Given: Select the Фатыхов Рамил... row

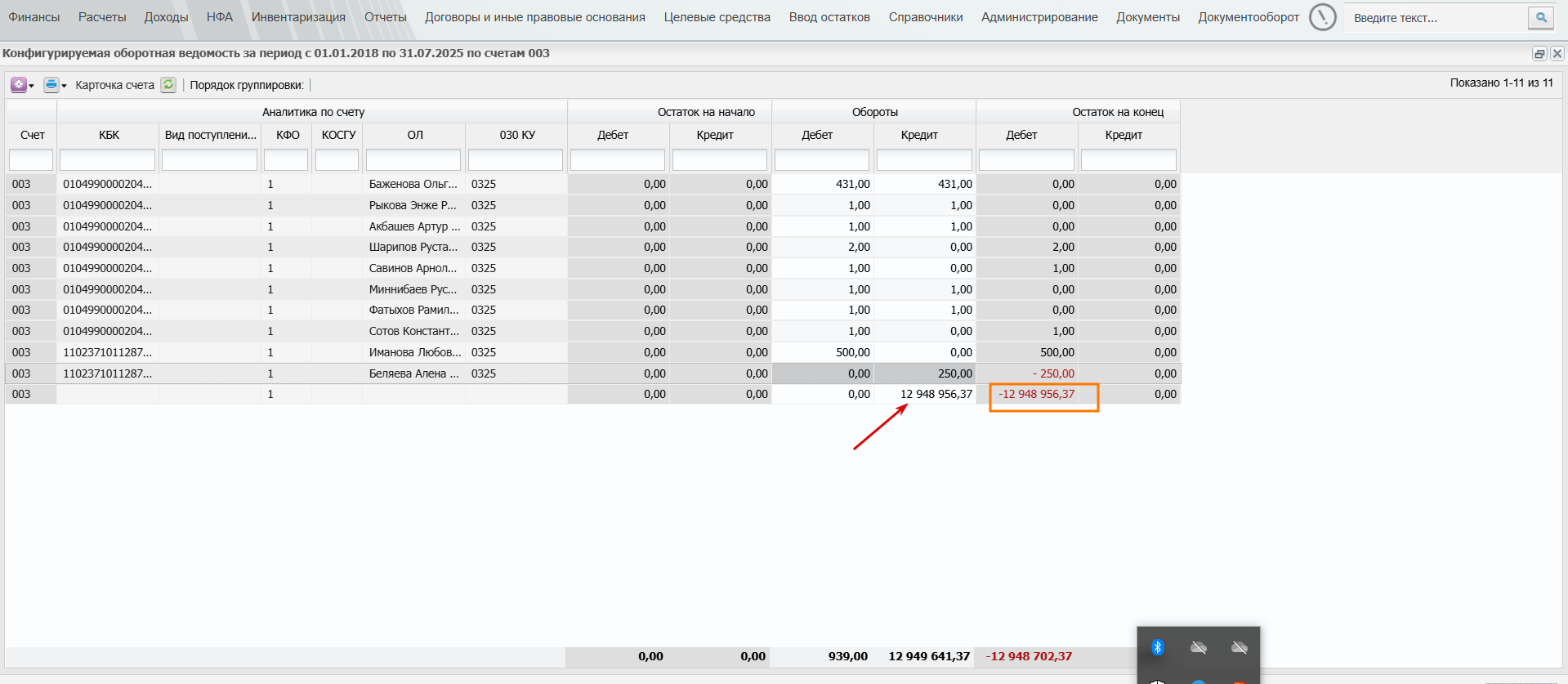Looking at the screenshot, I should [x=593, y=310].
